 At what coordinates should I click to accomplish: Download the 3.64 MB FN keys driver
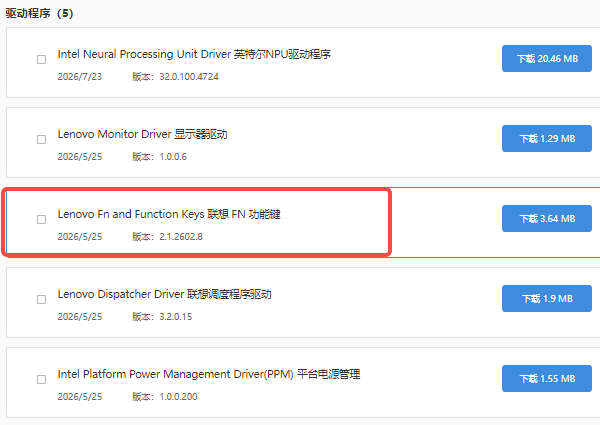(547, 218)
